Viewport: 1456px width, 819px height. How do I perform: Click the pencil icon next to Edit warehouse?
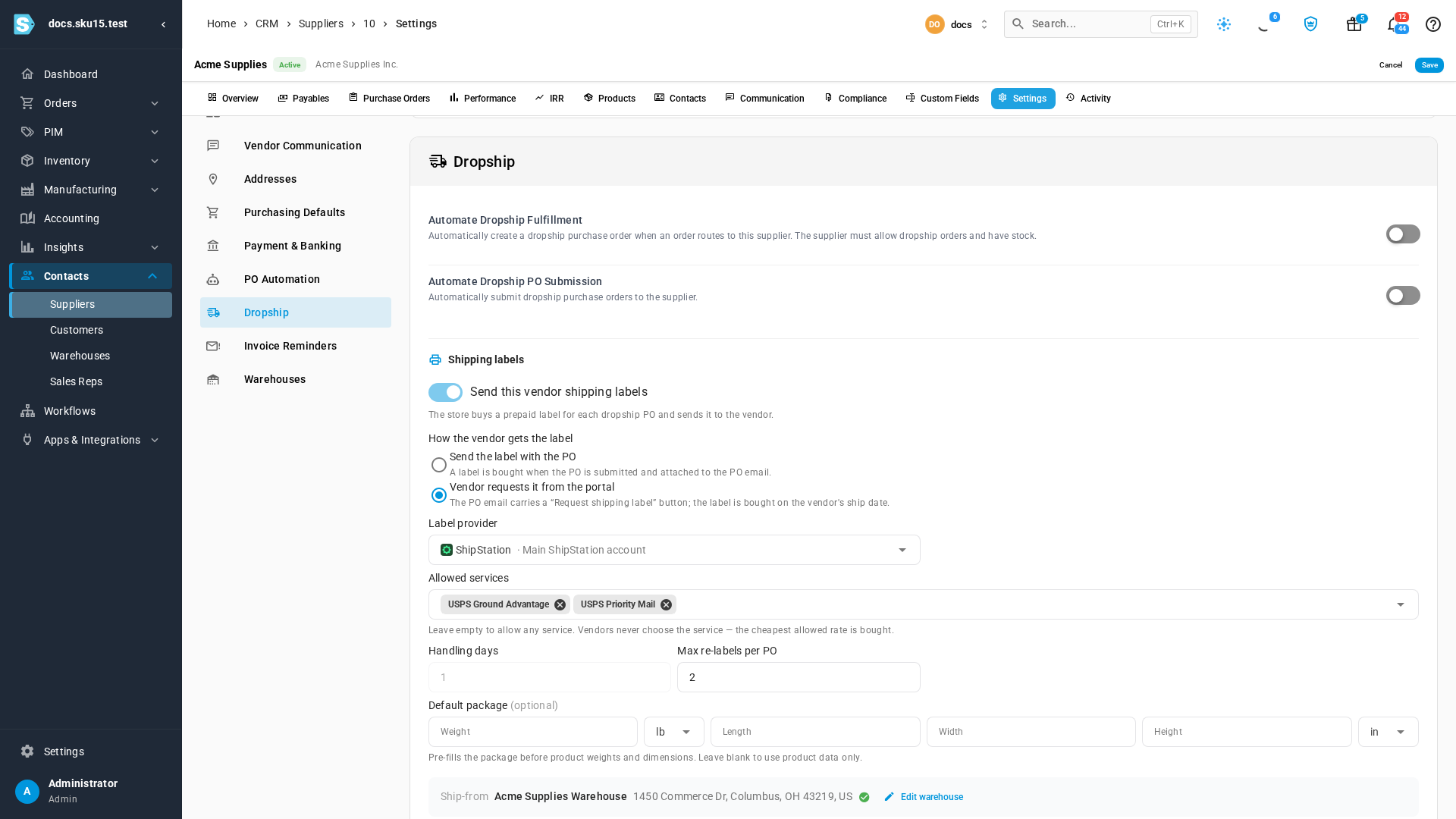pyautogui.click(x=890, y=797)
